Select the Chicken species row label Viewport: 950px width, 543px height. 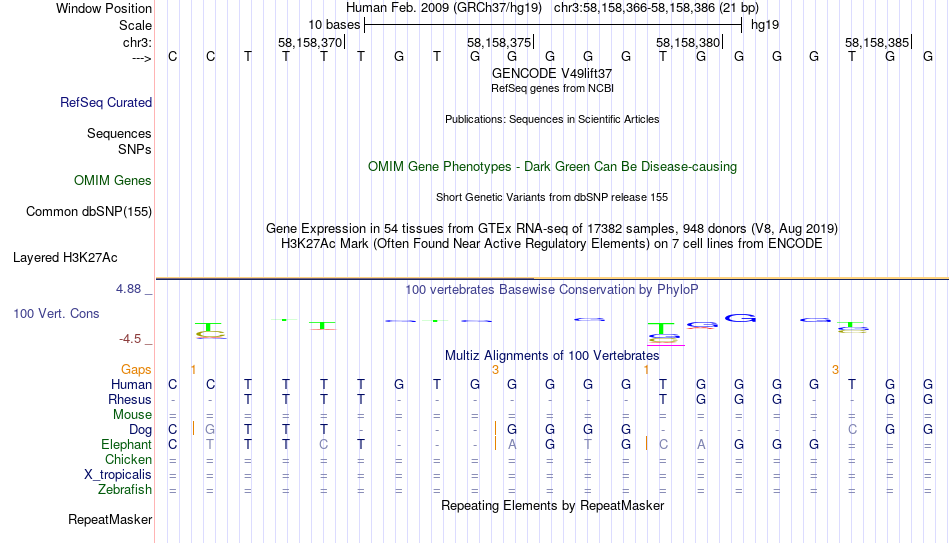[128, 459]
